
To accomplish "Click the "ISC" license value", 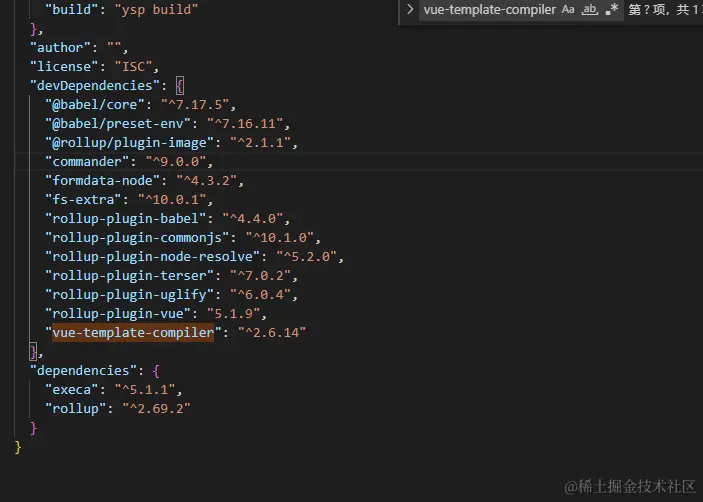I will point(133,67).
